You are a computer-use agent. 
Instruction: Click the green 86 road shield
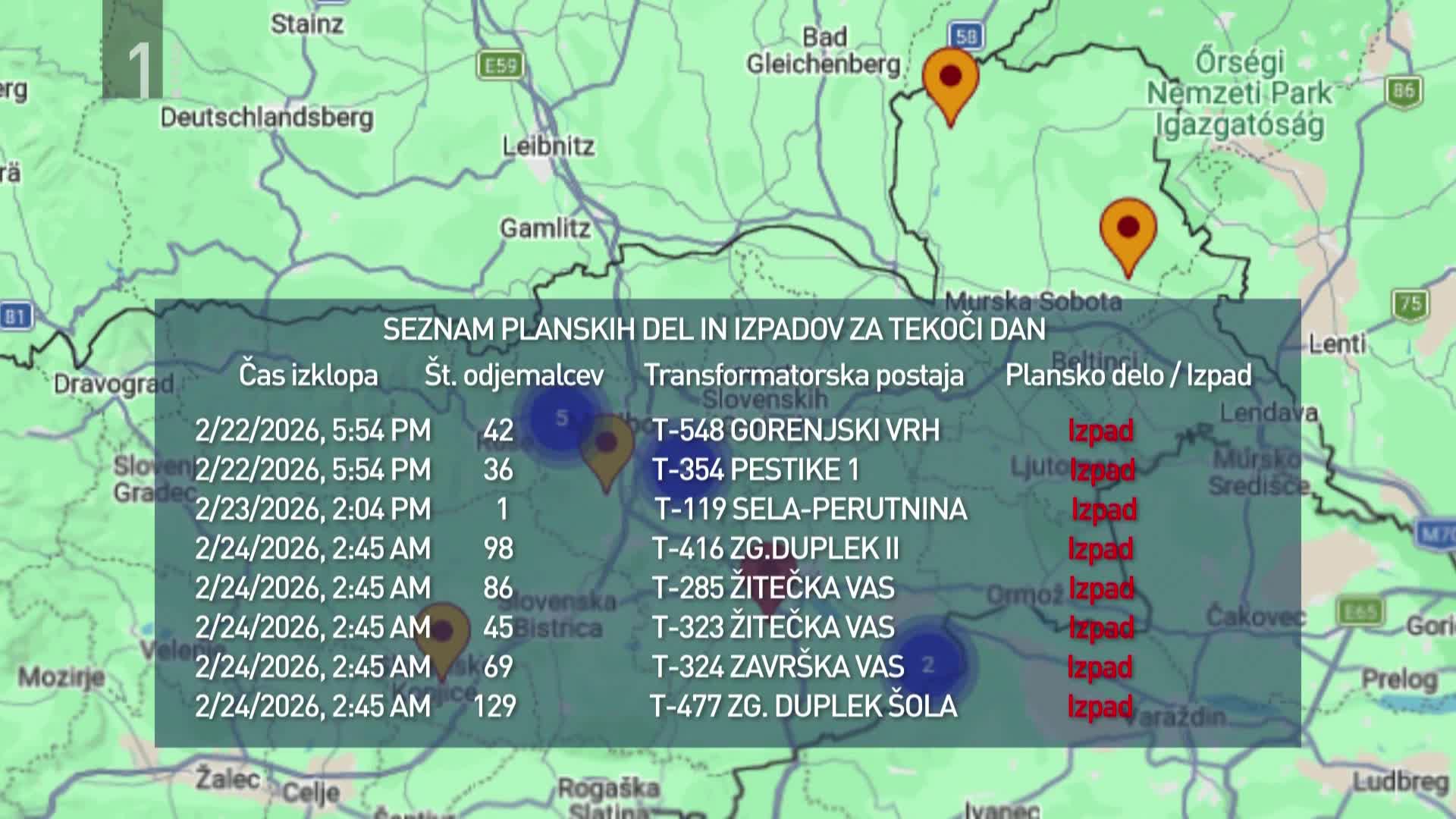1403,92
